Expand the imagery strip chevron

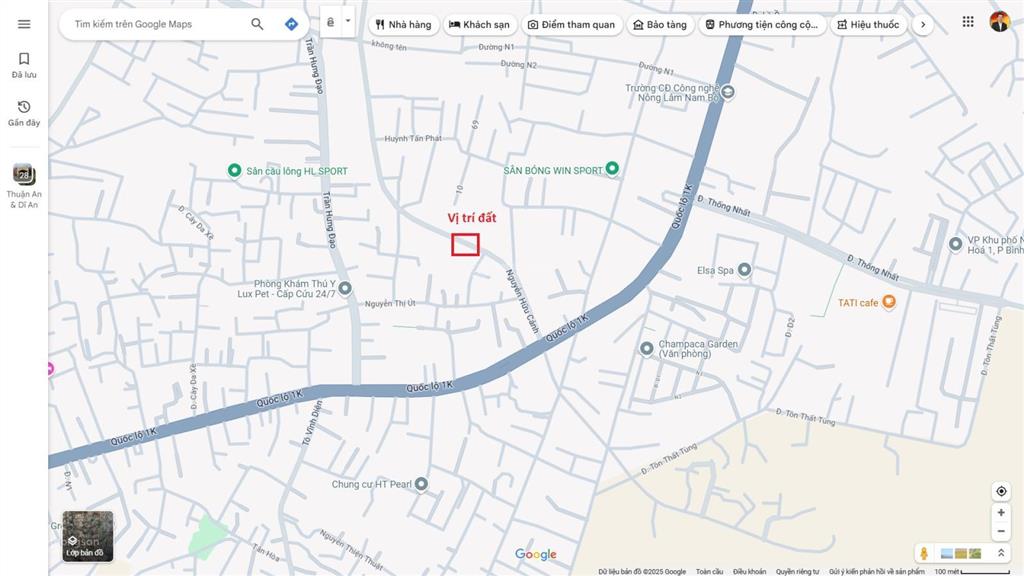pos(1001,553)
